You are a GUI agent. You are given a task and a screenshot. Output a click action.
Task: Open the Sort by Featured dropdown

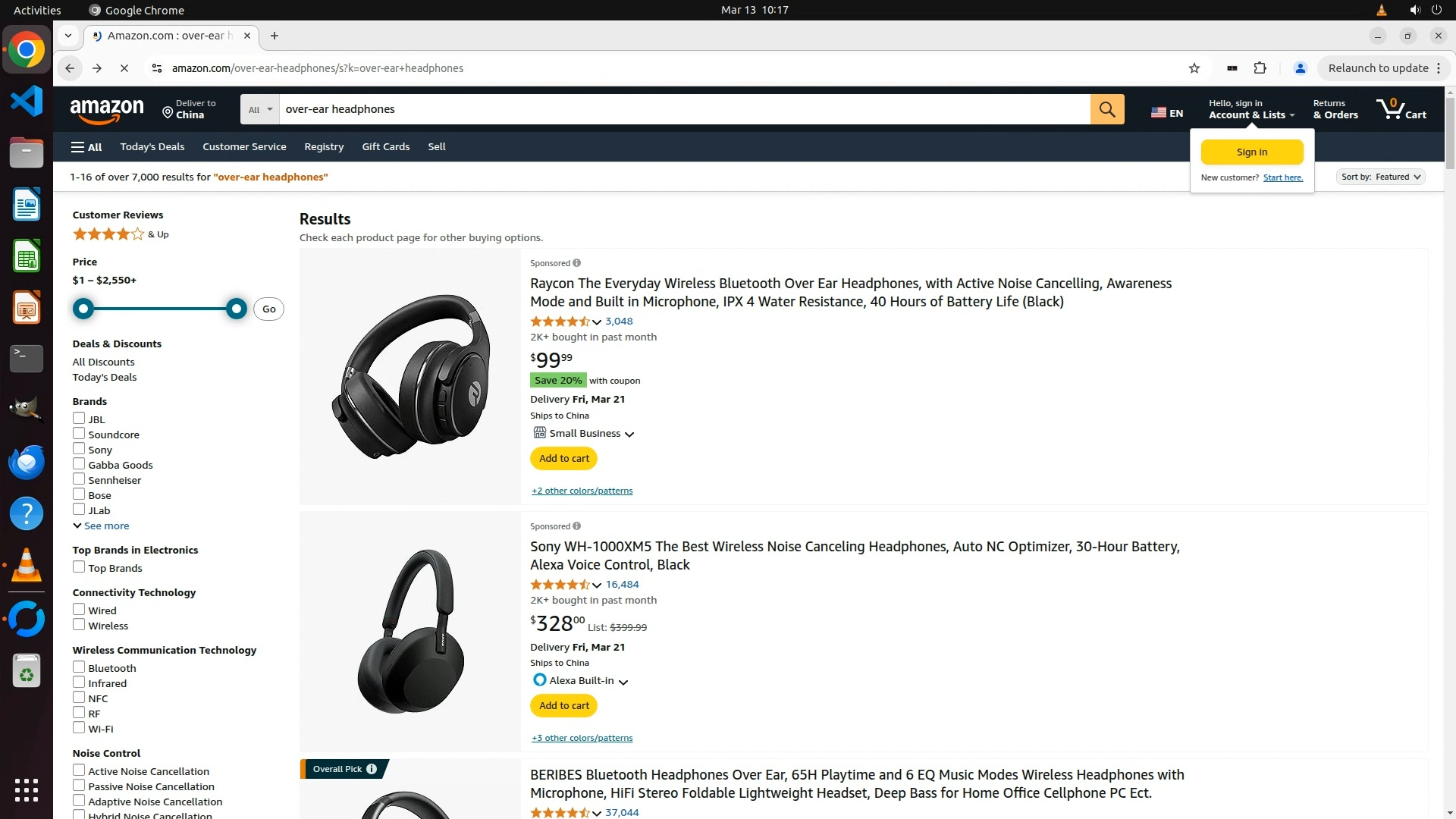[x=1380, y=177]
